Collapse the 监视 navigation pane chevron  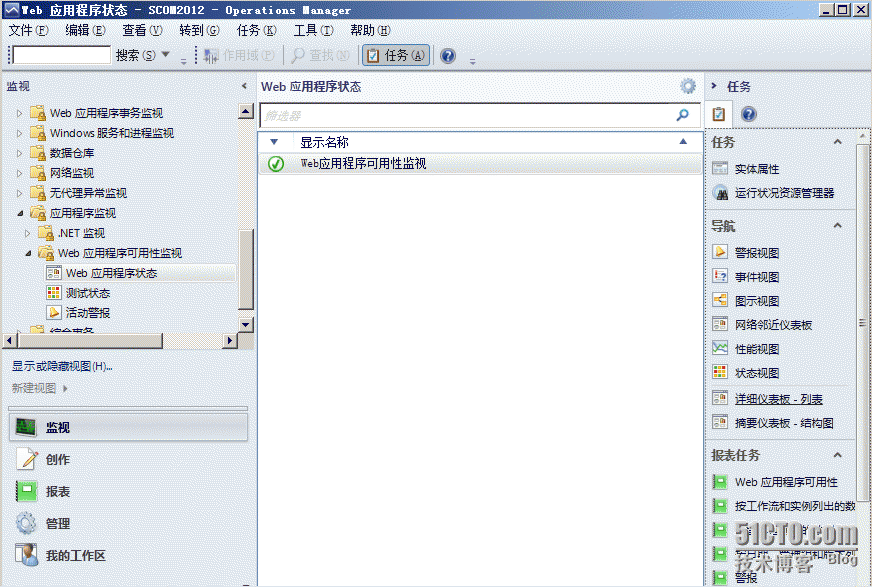pos(244,86)
